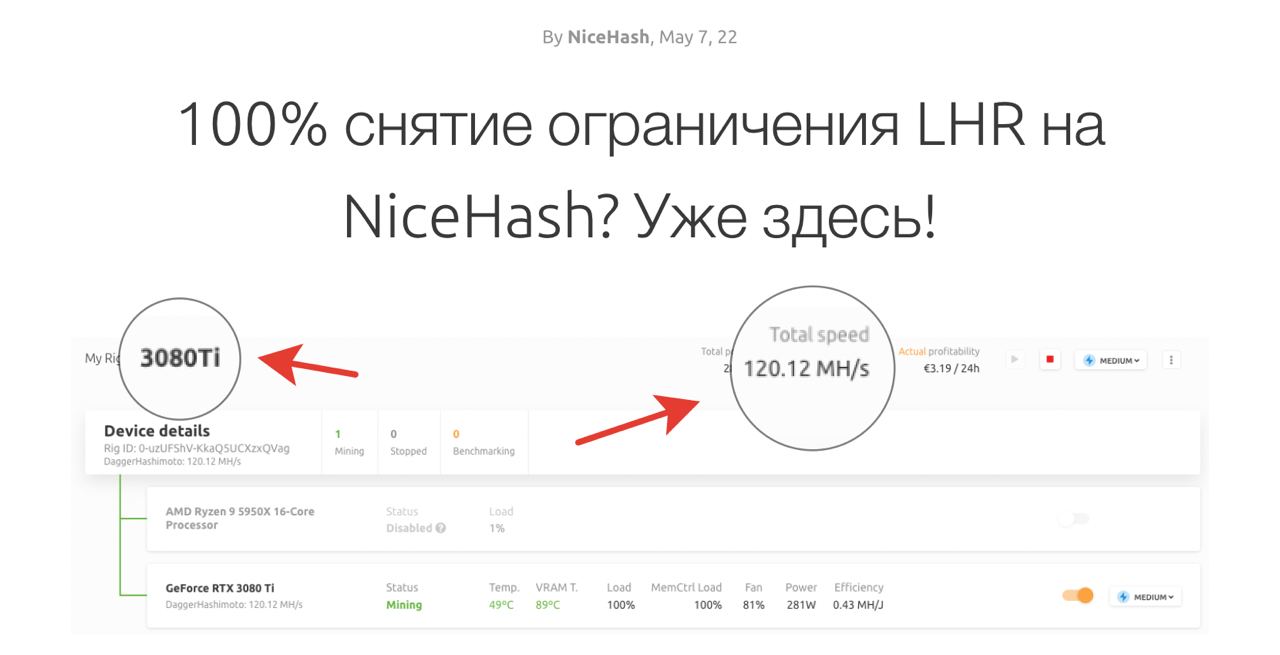Click the 3080Ti rig name
The height and width of the screenshot is (655, 1280).
180,358
